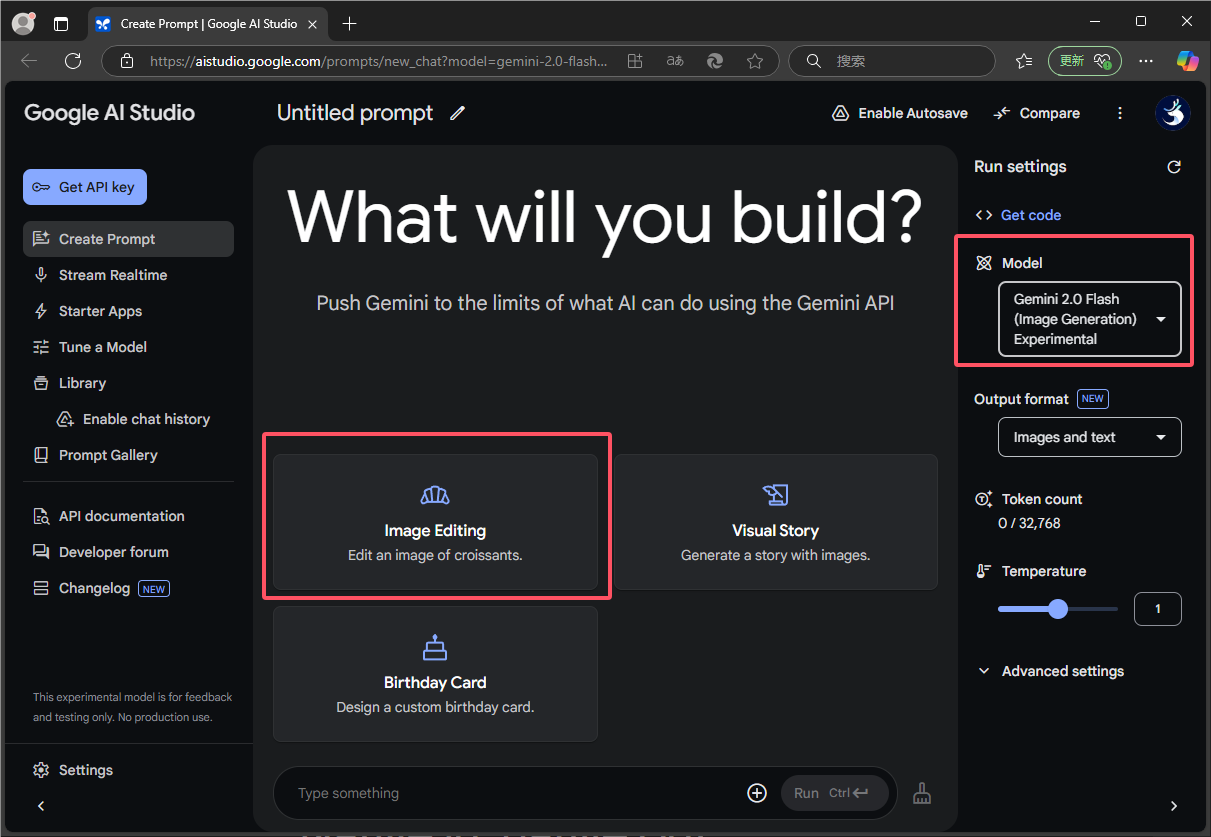Open Tune a Model

click(x=128, y=347)
